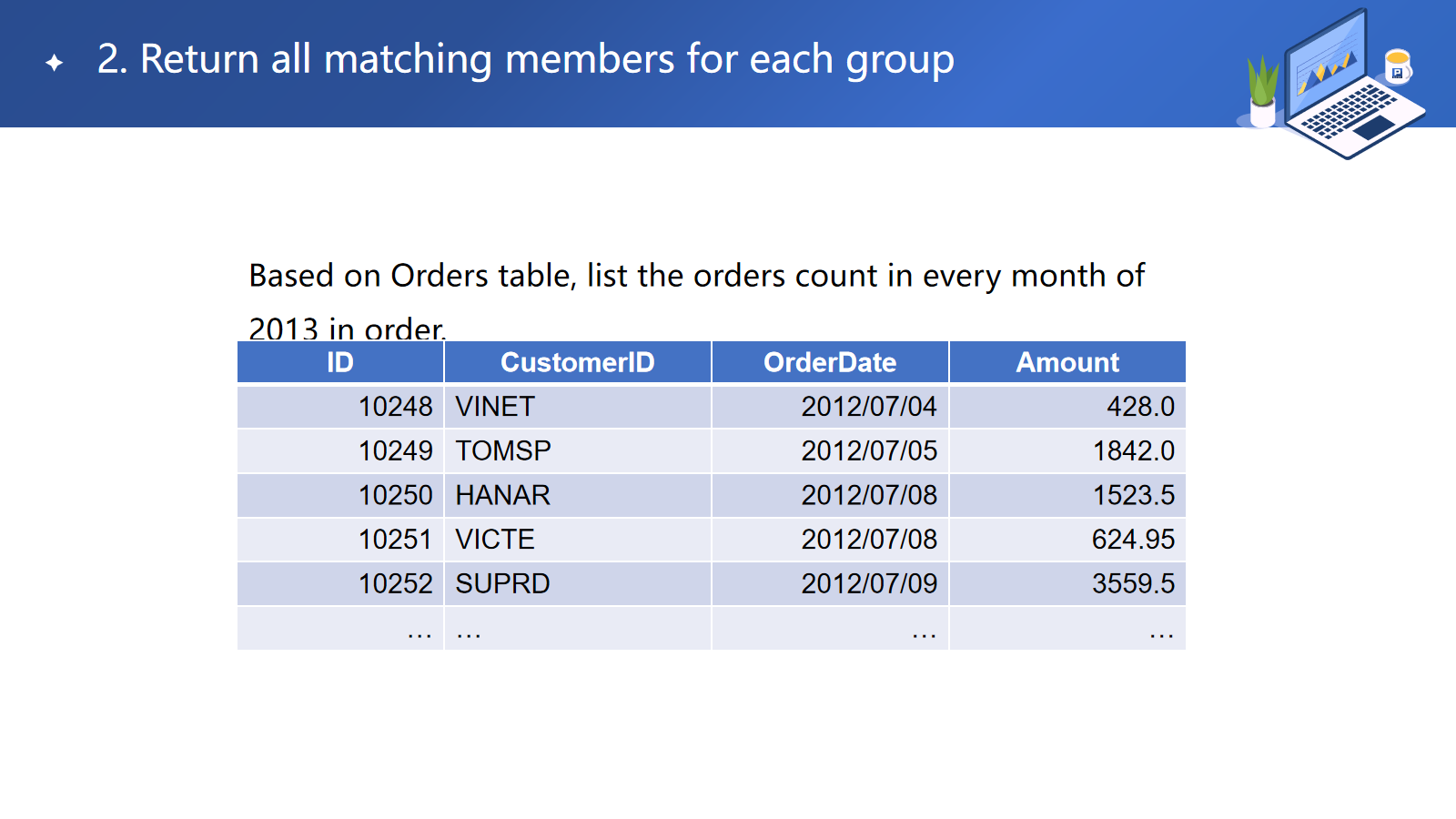Click the star bullet icon in header

(x=55, y=62)
